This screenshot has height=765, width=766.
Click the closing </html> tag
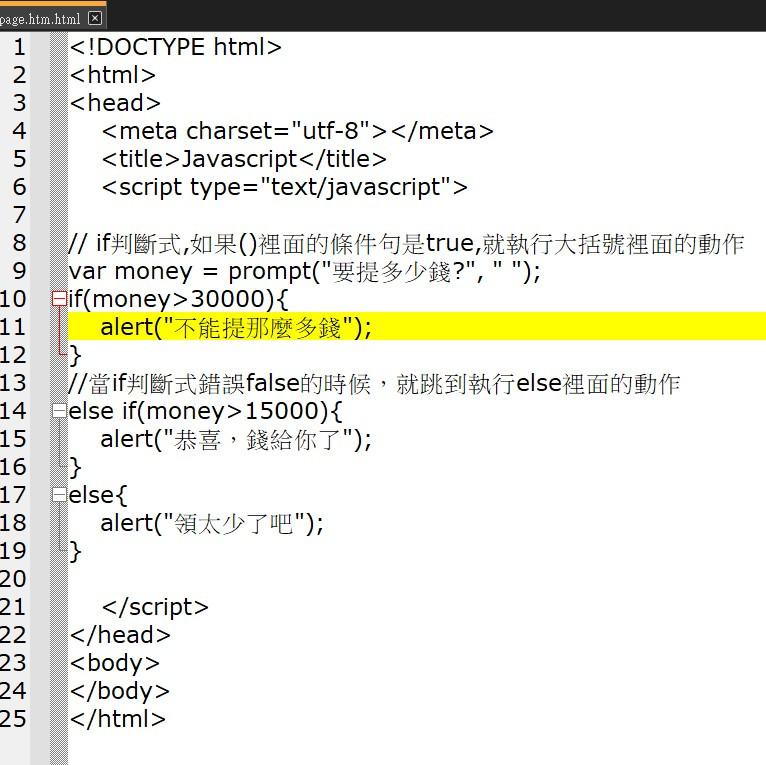(117, 719)
